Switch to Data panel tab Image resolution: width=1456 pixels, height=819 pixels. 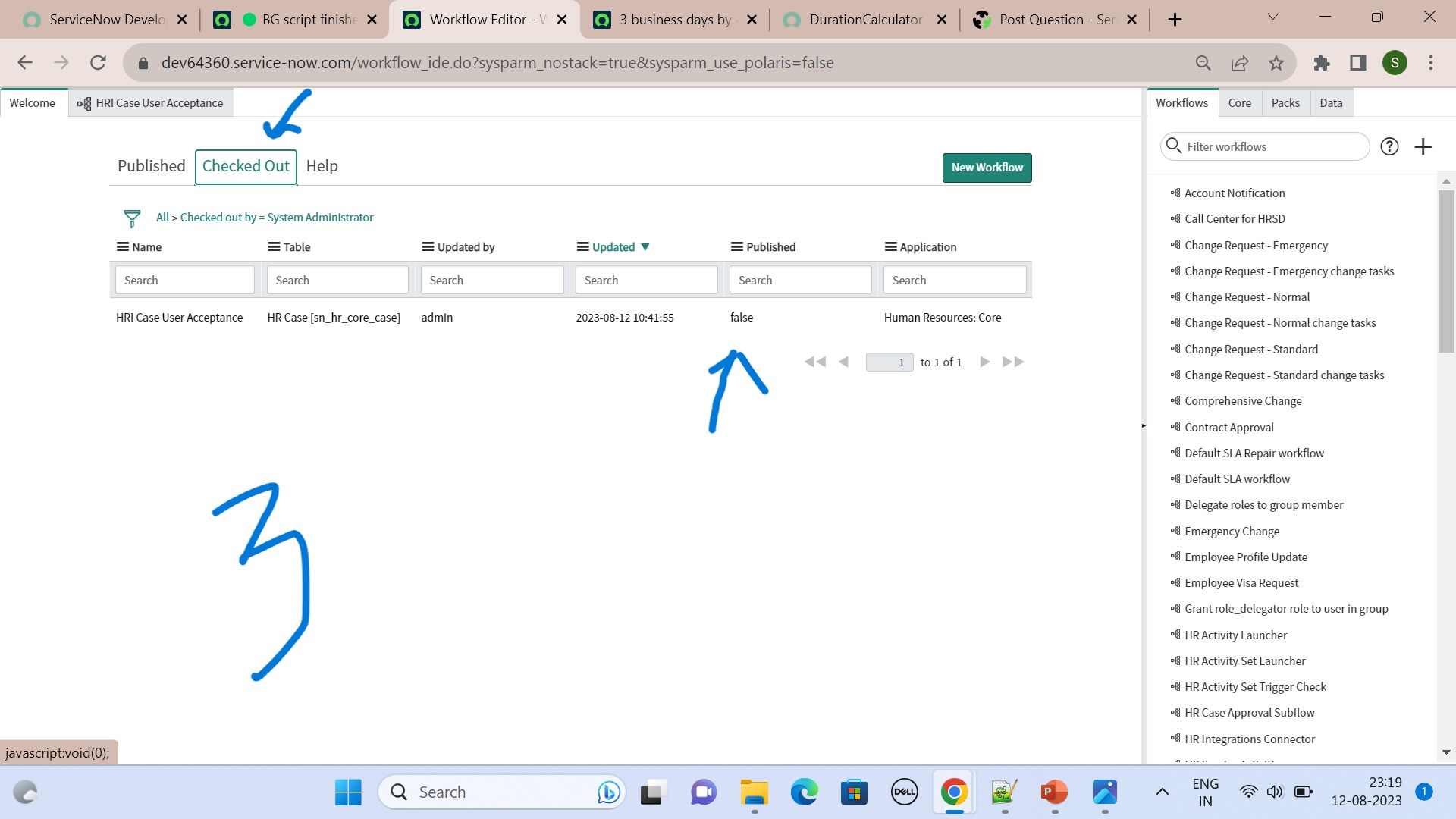(x=1331, y=103)
